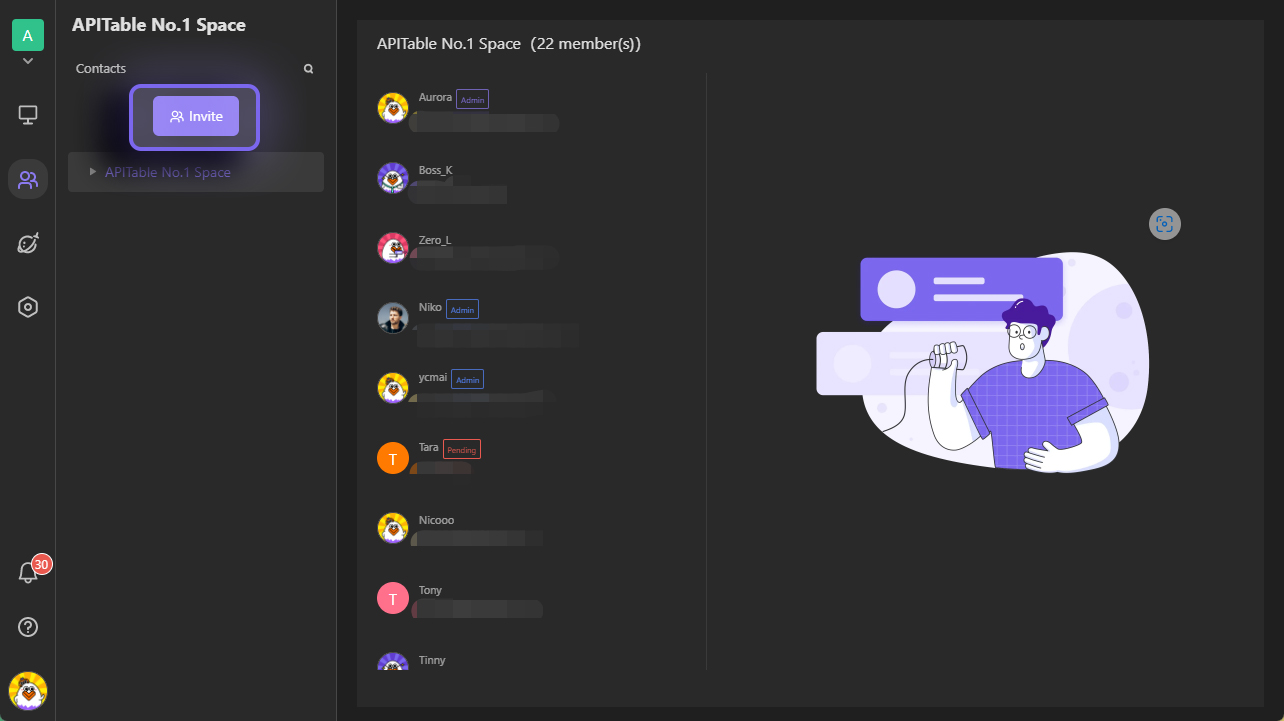Viewport: 1284px width, 721px height.
Task: Click the APITable No.1 Space sidebar title
Action: (x=159, y=25)
